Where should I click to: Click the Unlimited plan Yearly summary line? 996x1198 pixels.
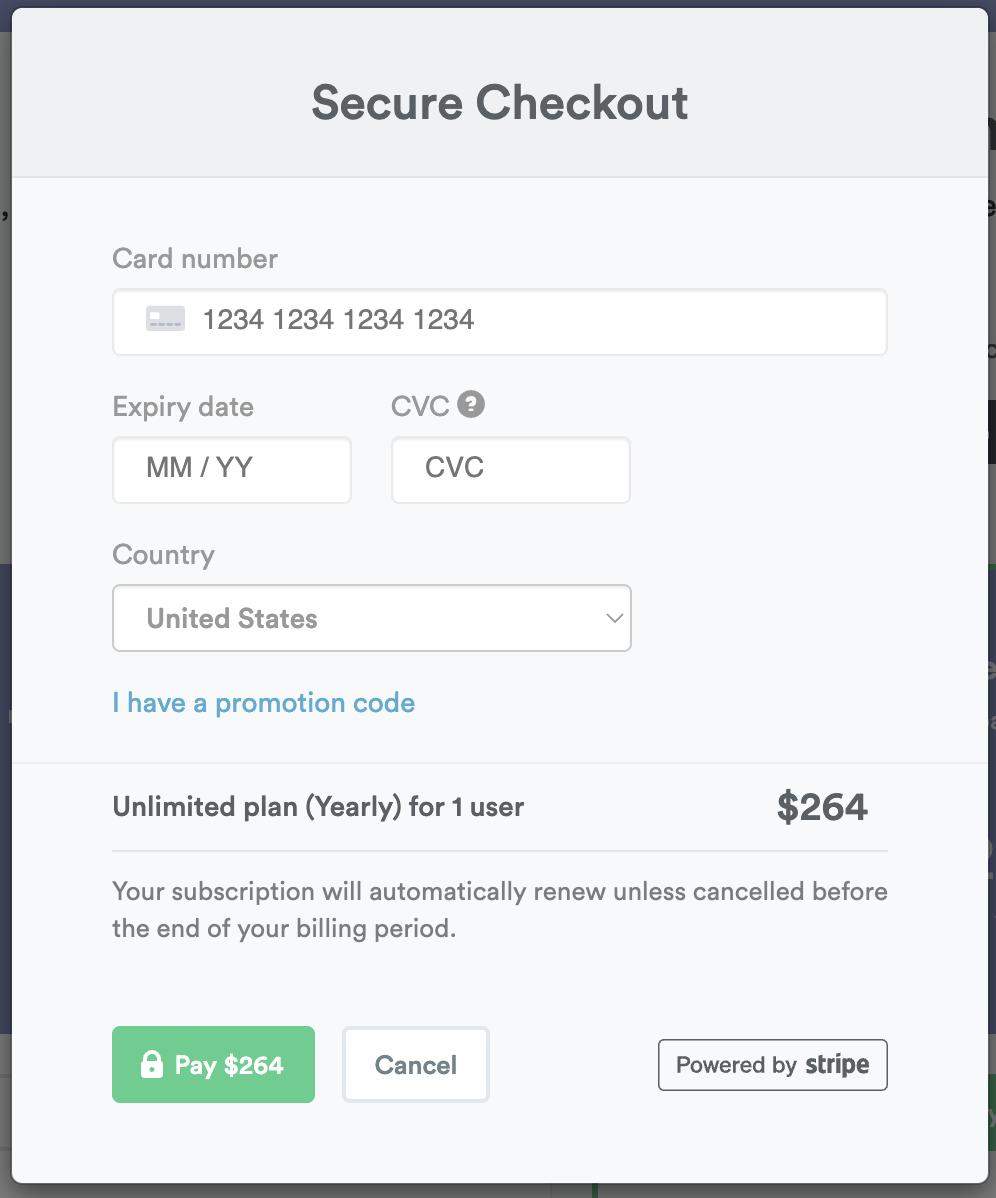click(318, 806)
